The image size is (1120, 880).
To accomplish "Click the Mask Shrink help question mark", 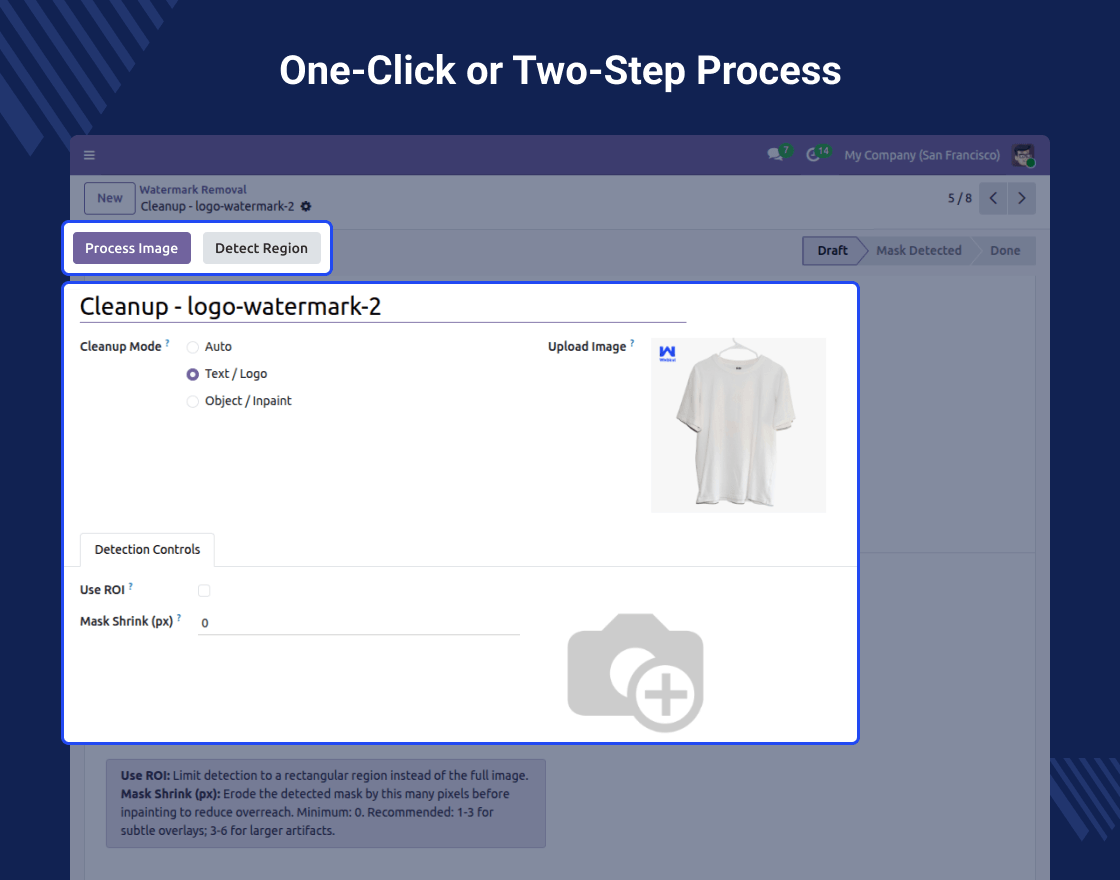I will (x=179, y=618).
